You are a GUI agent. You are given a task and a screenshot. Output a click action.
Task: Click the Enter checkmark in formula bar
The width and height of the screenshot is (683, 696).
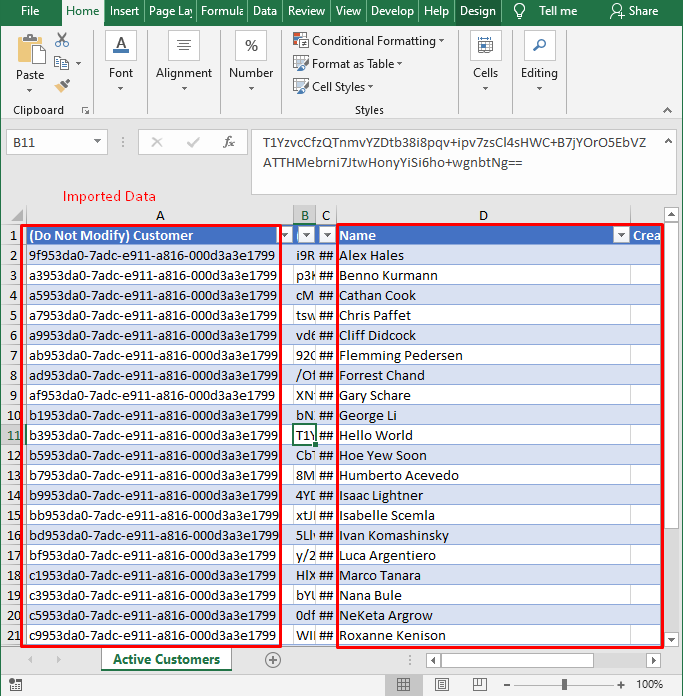(193, 142)
